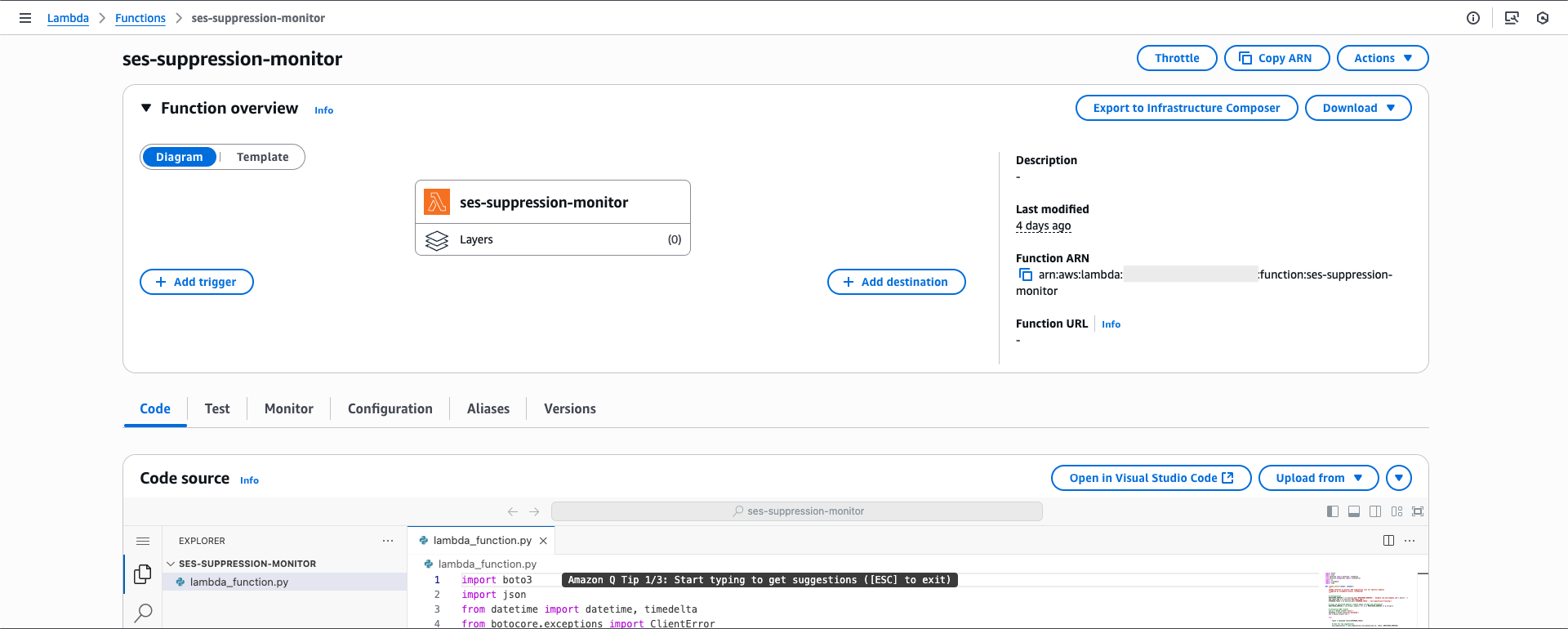Click the hexagon settings icon in top bar

click(1543, 18)
